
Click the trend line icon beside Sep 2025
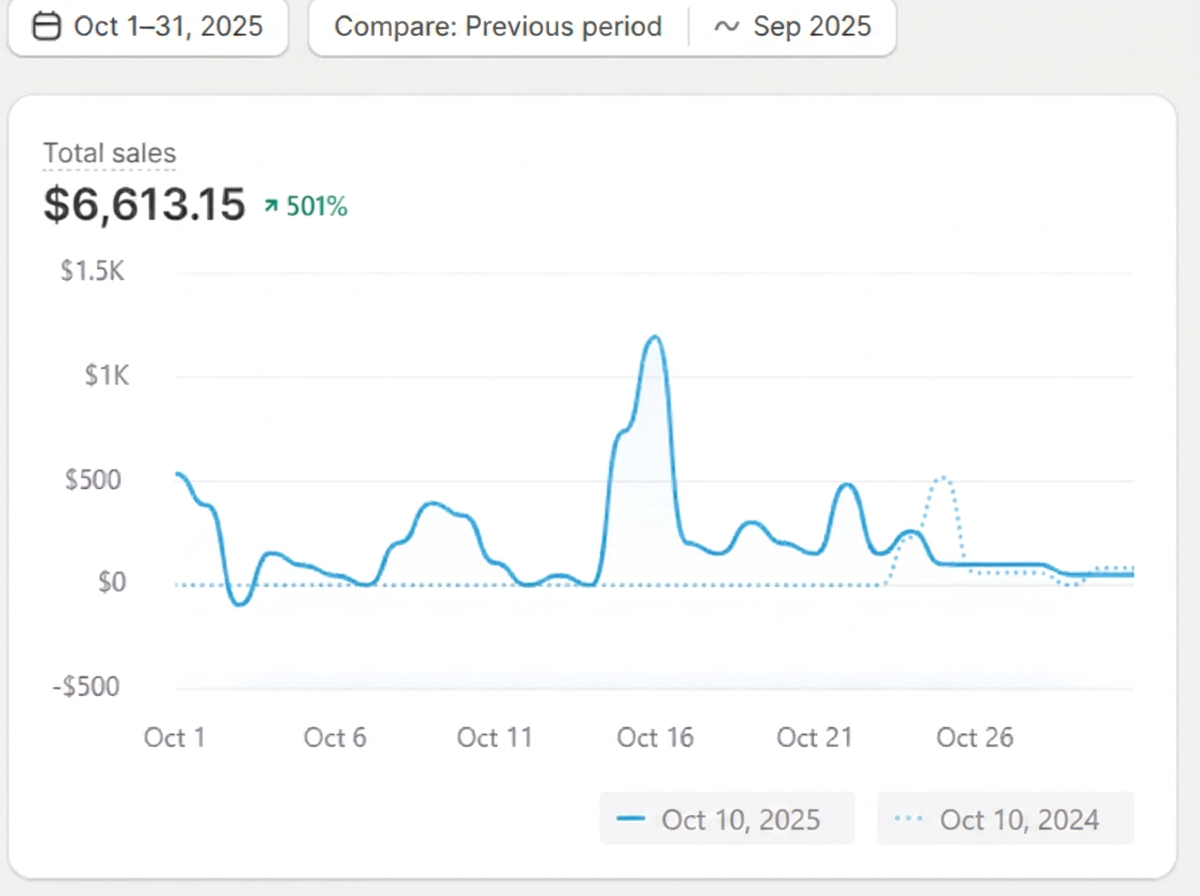(x=726, y=27)
